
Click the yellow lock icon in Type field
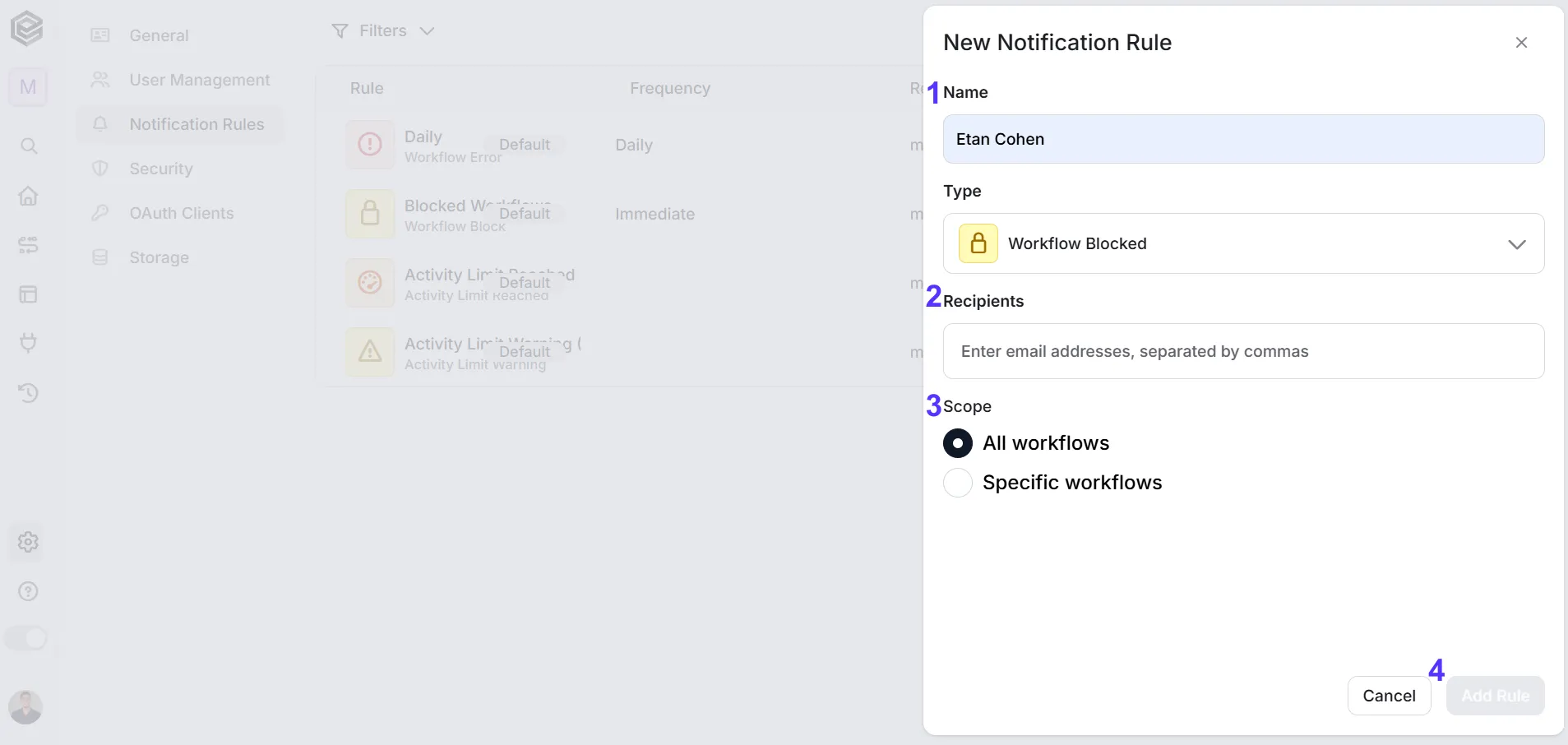tap(978, 243)
